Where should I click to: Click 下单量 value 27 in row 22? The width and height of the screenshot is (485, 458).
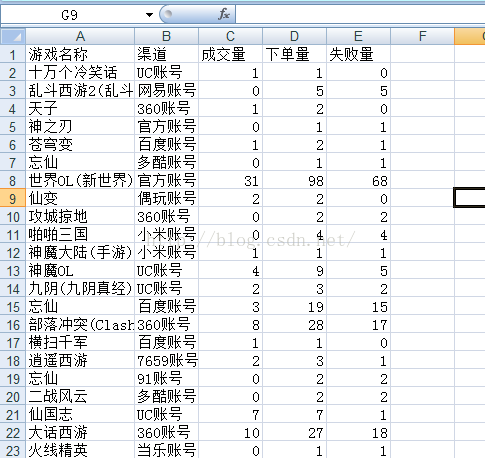(295, 432)
